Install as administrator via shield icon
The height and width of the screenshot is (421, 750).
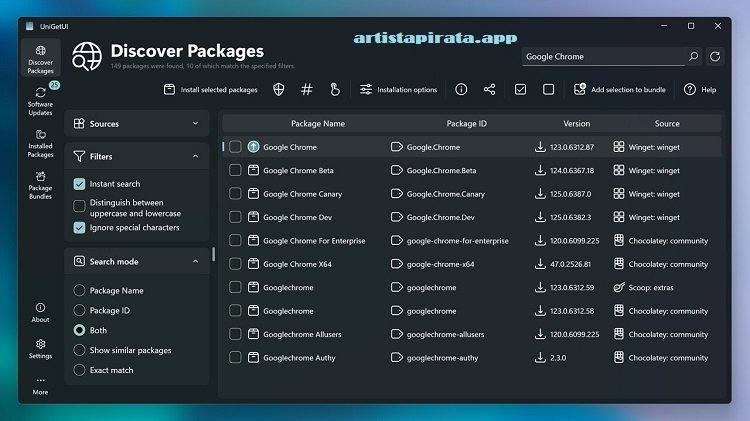click(279, 89)
